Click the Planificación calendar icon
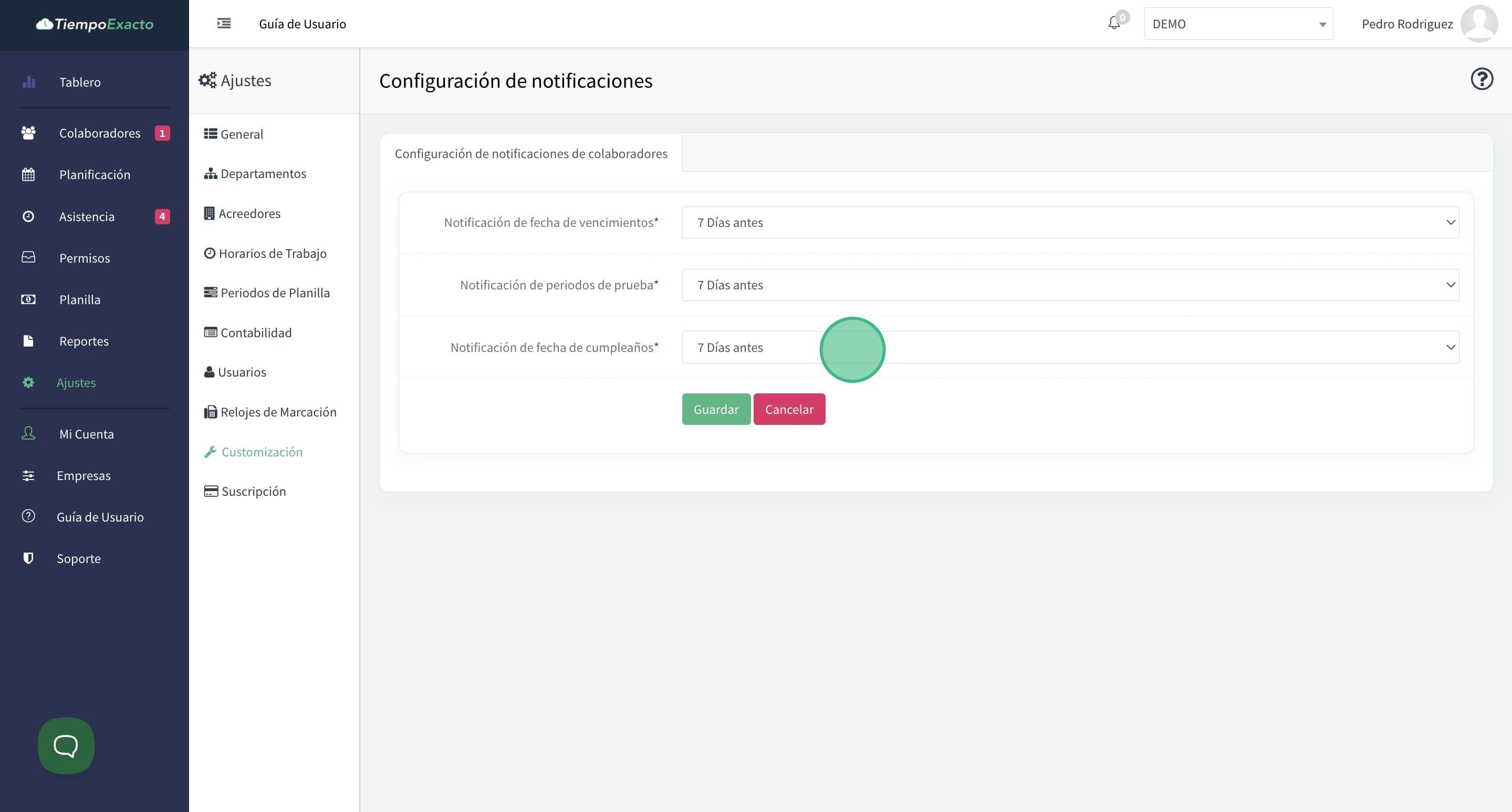Viewport: 1512px width, 812px height. [28, 175]
